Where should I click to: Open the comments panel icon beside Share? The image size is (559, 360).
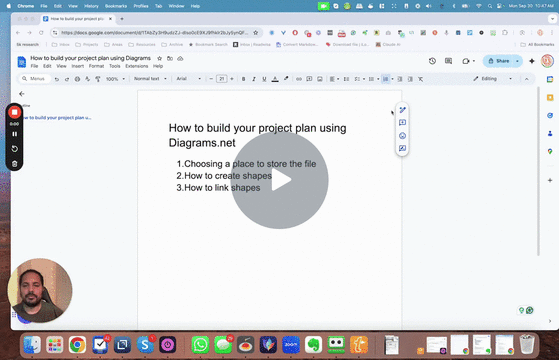coord(448,61)
